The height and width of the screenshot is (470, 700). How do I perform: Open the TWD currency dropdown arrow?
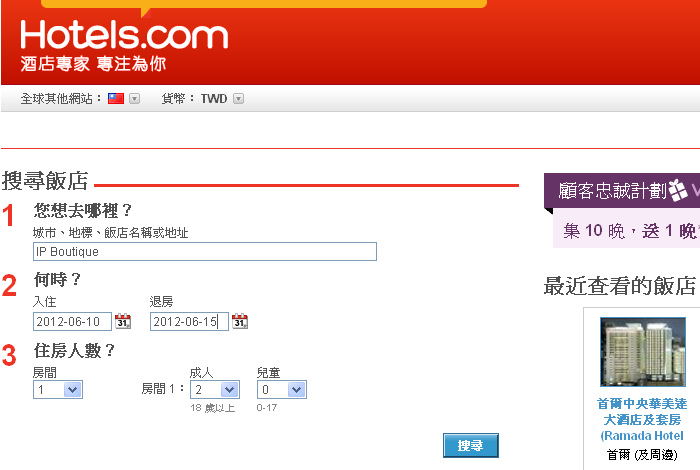(x=239, y=99)
